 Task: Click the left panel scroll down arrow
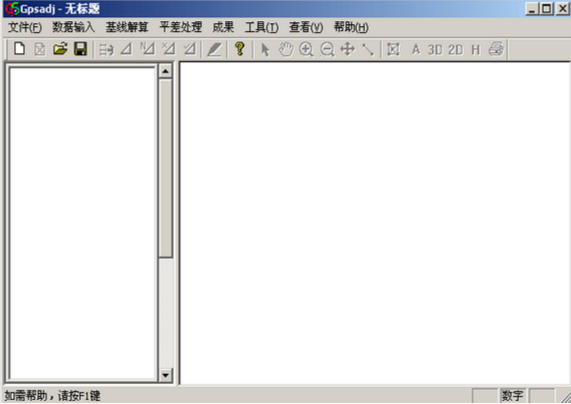coord(166,375)
